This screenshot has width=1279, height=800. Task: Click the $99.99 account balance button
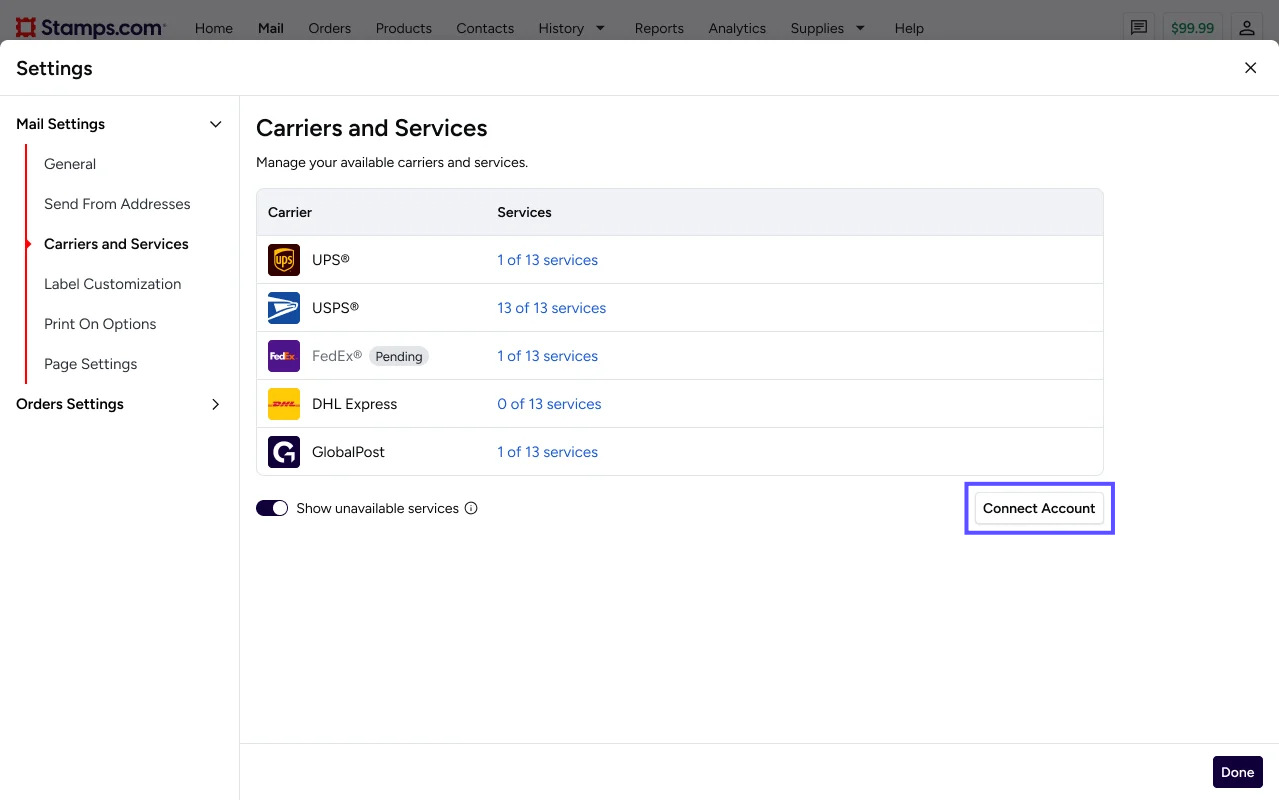[1193, 28]
